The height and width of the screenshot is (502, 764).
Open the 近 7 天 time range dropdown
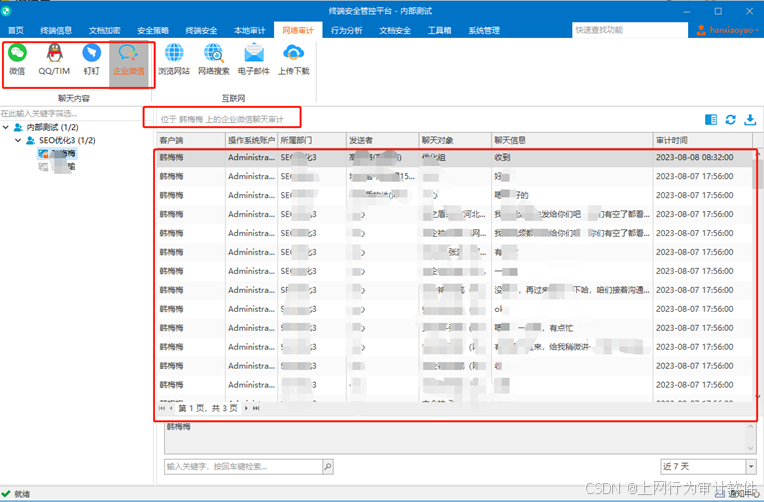(751, 466)
